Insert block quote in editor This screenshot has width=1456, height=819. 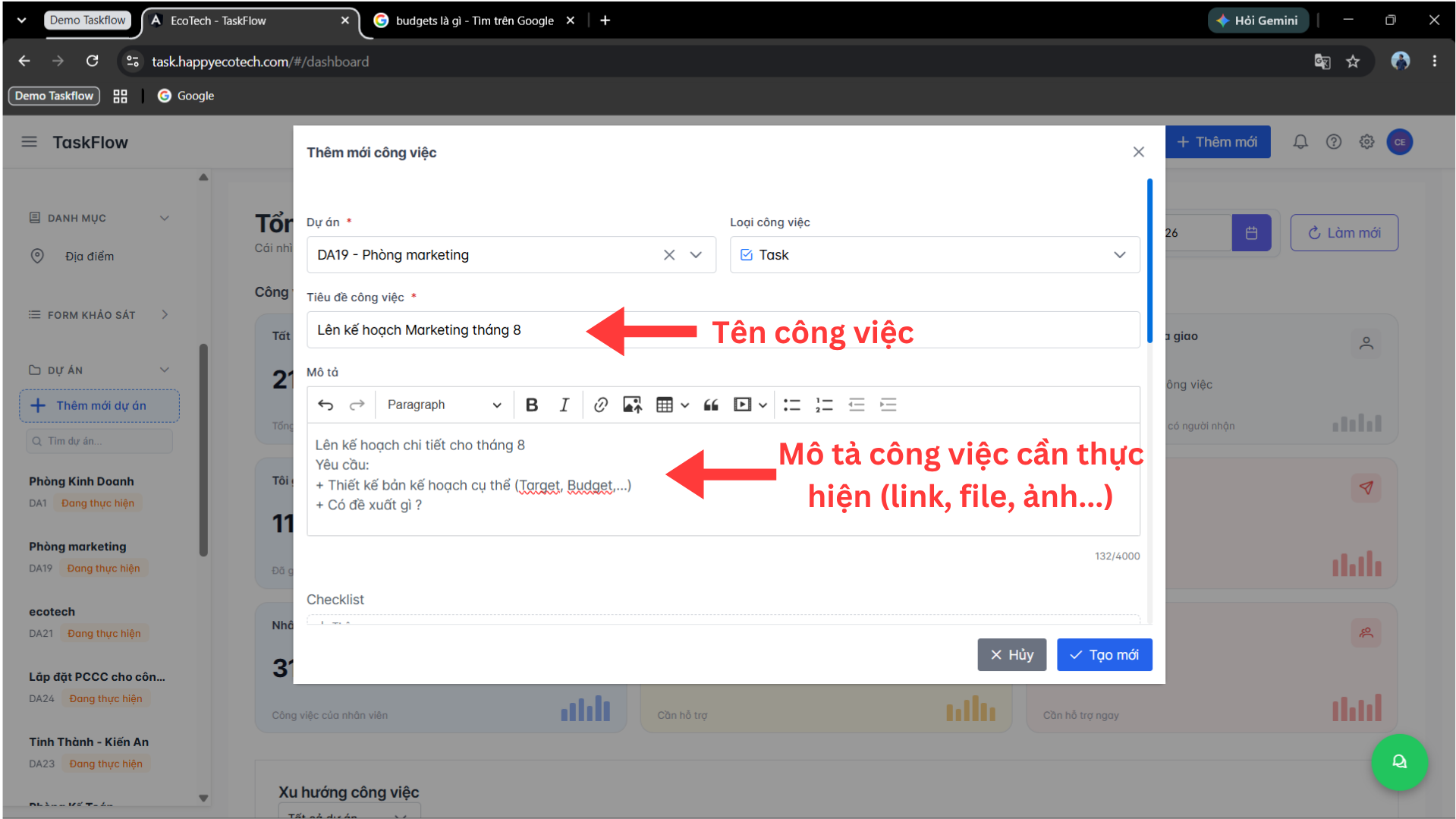pyautogui.click(x=711, y=405)
